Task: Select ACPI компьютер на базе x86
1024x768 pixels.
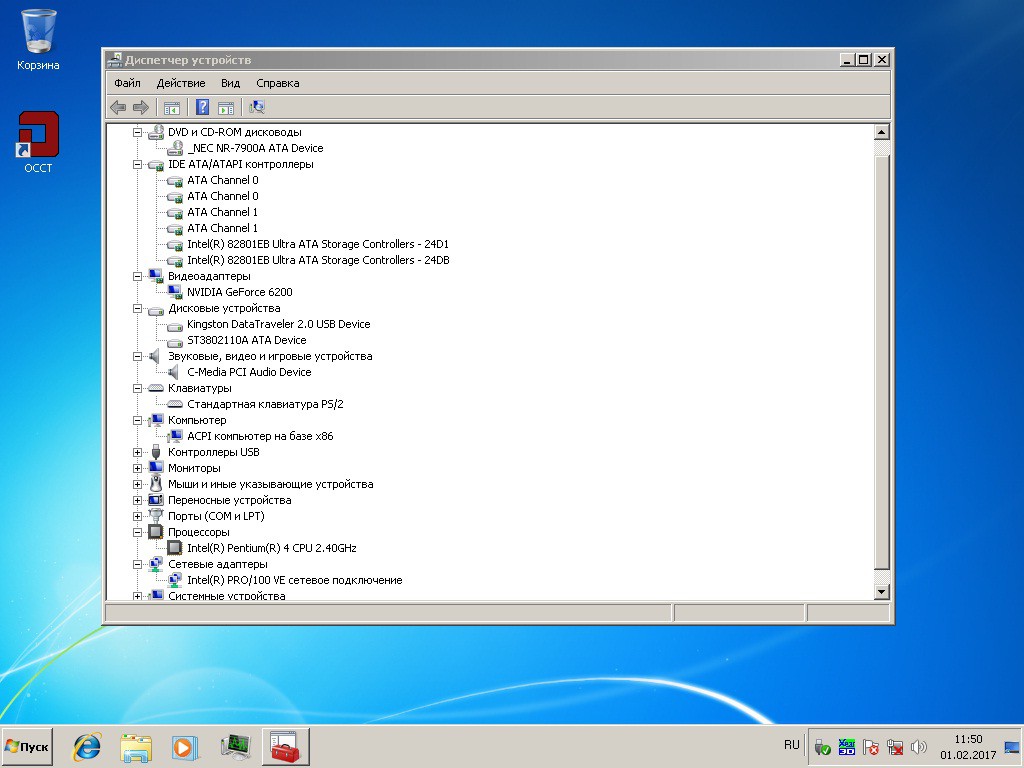Action: point(260,436)
